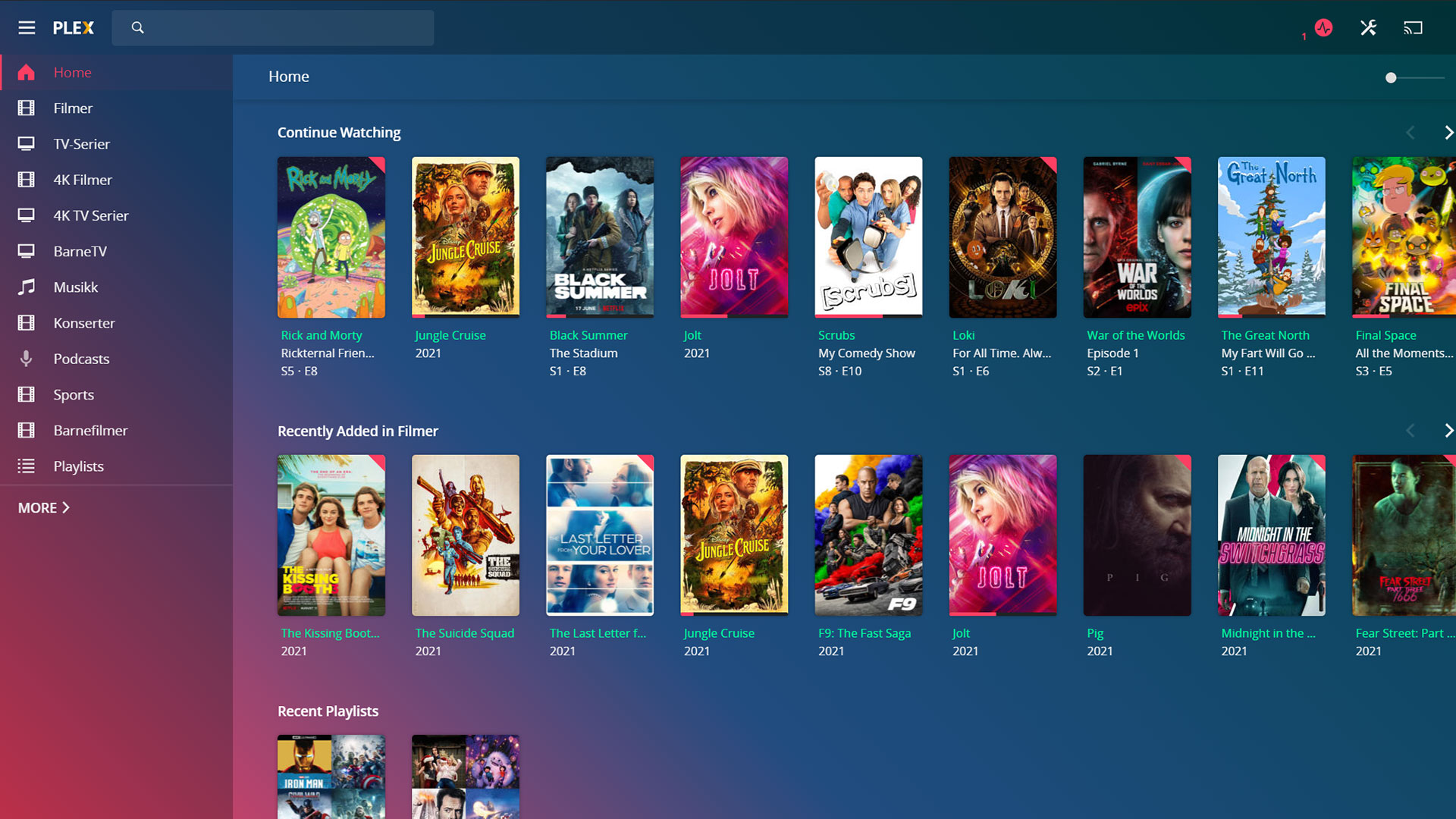1456x819 pixels.
Task: Open settings wrench and screwdriver icon
Action: click(1368, 28)
